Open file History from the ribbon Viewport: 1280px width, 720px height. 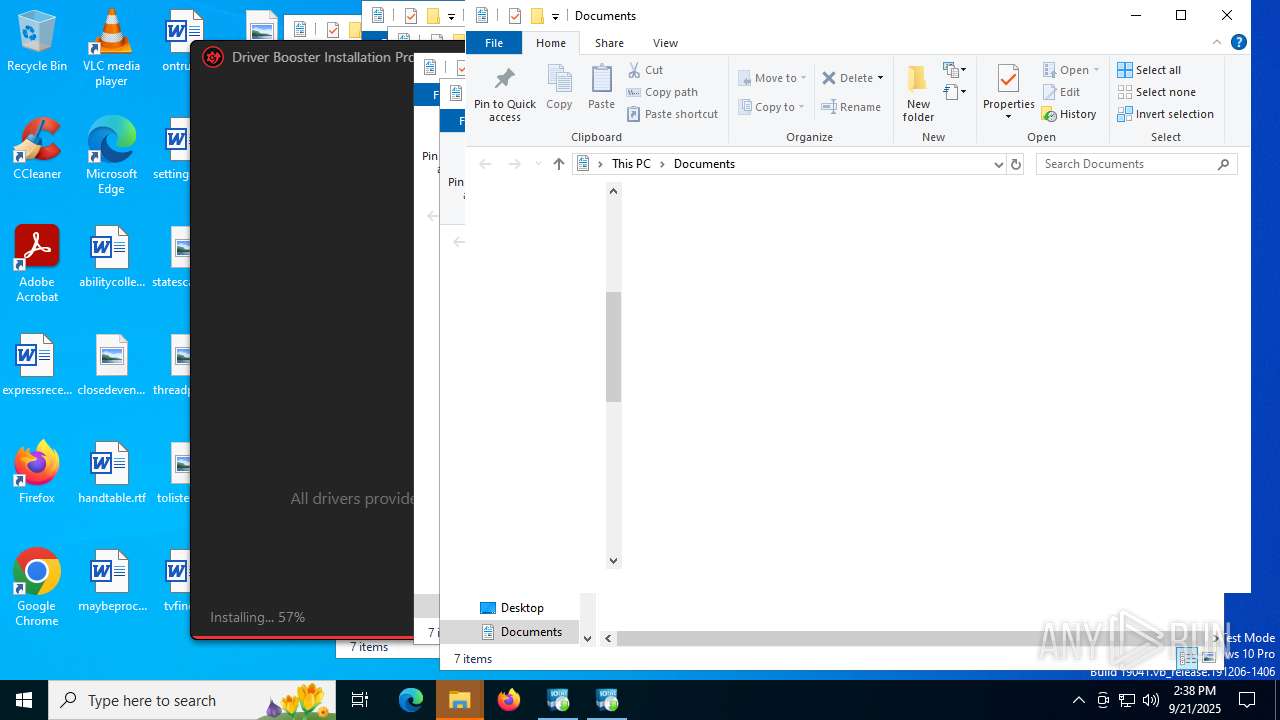coord(1069,114)
